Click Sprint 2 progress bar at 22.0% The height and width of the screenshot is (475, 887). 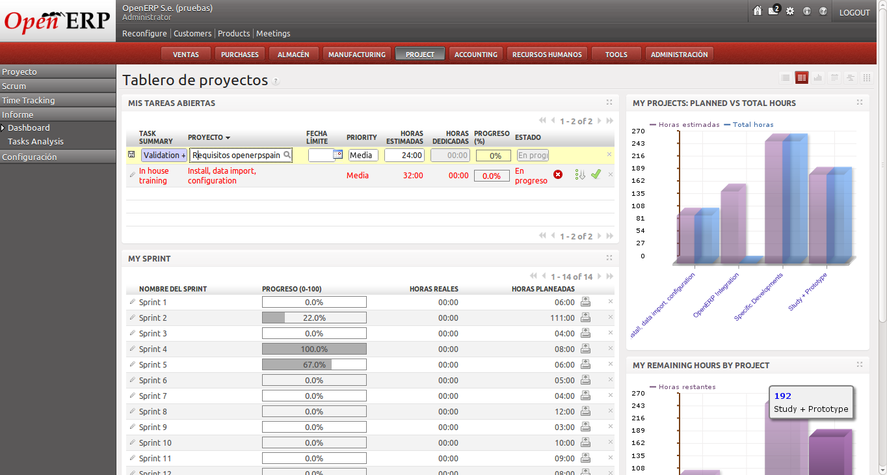(x=314, y=318)
